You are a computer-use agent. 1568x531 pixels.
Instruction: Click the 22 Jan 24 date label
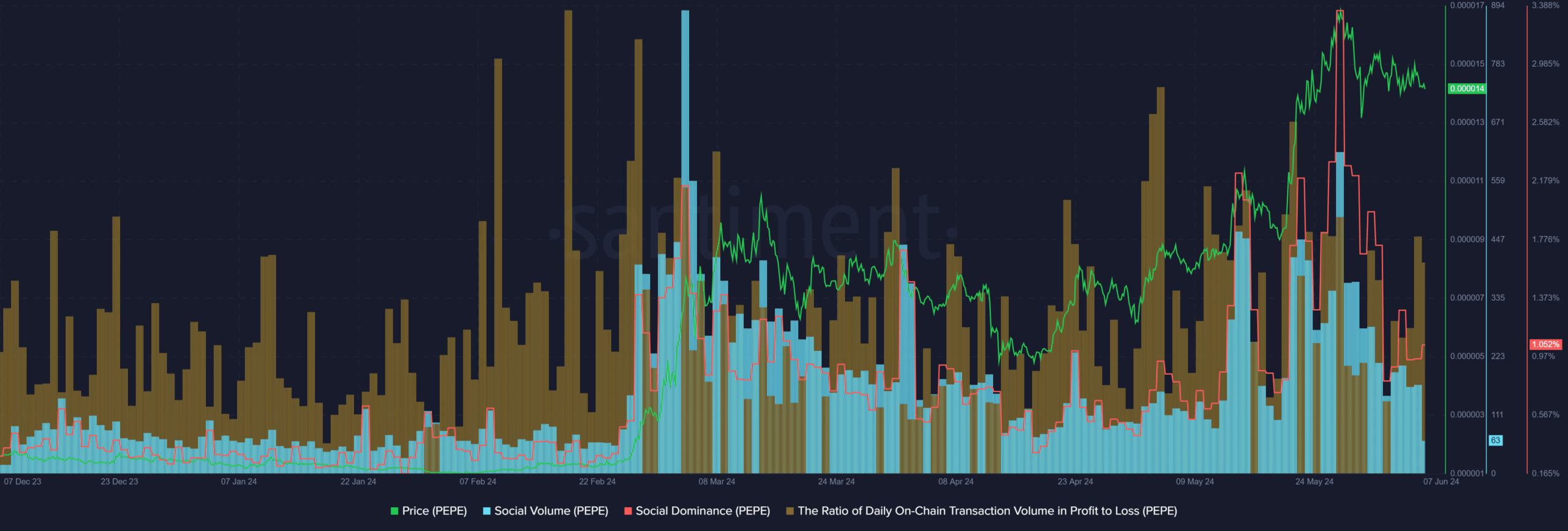[x=358, y=481]
